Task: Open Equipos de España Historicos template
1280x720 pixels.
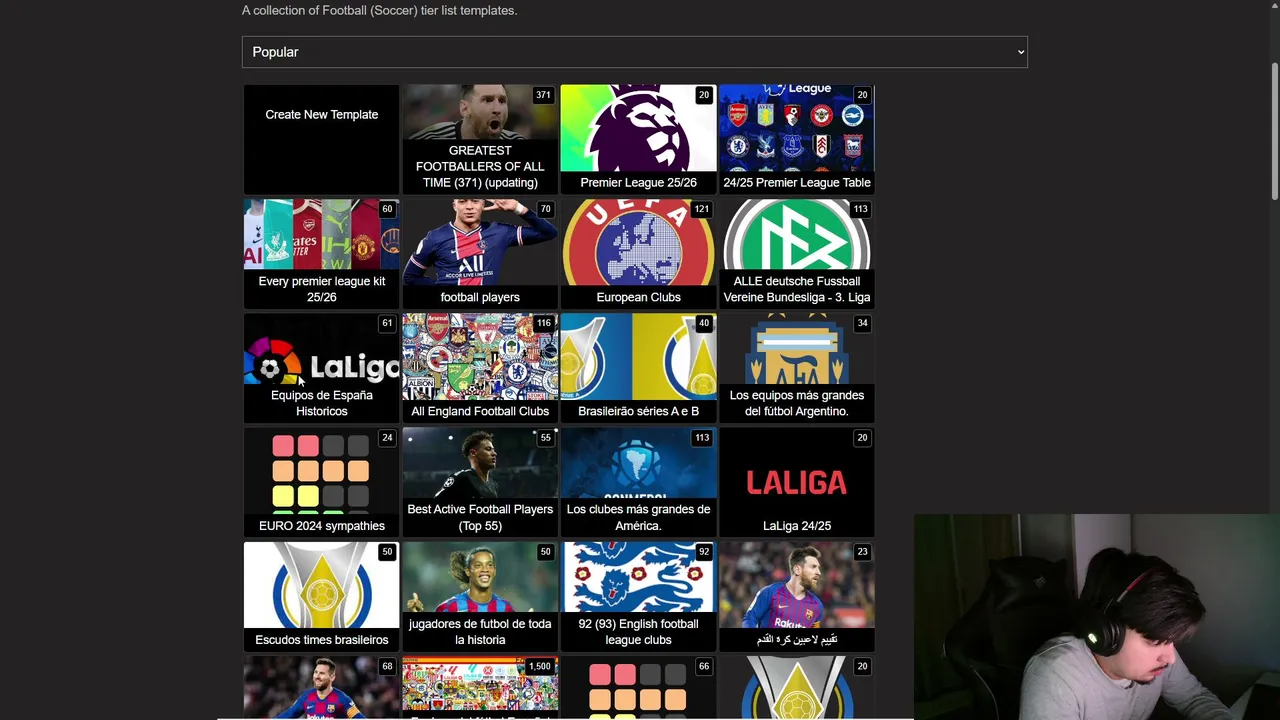Action: (322, 368)
